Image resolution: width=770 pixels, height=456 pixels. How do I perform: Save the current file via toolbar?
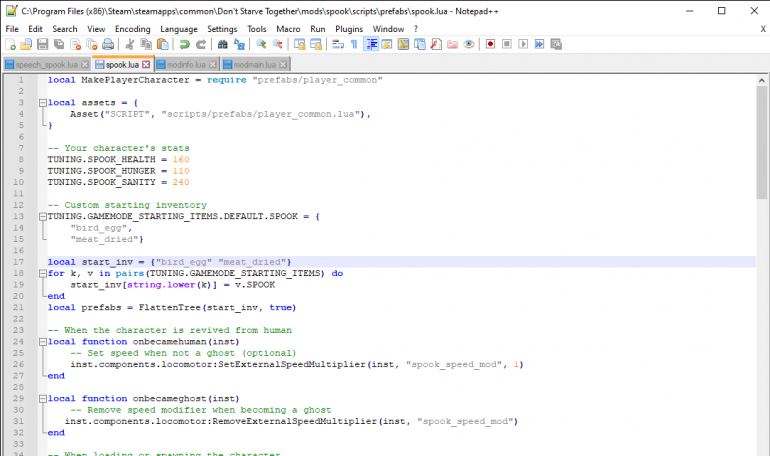tap(43, 45)
